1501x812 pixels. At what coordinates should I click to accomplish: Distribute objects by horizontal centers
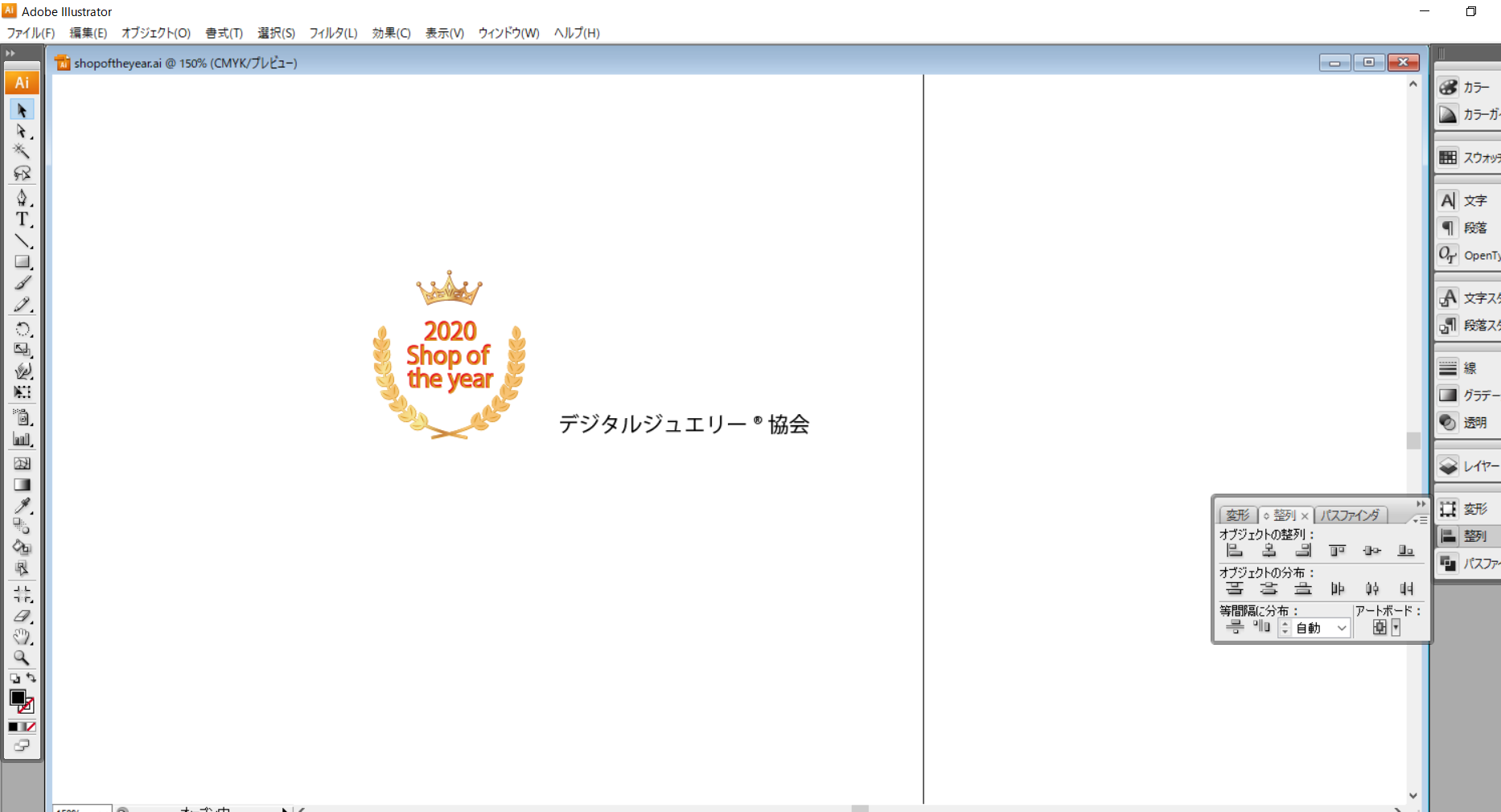[x=1372, y=588]
